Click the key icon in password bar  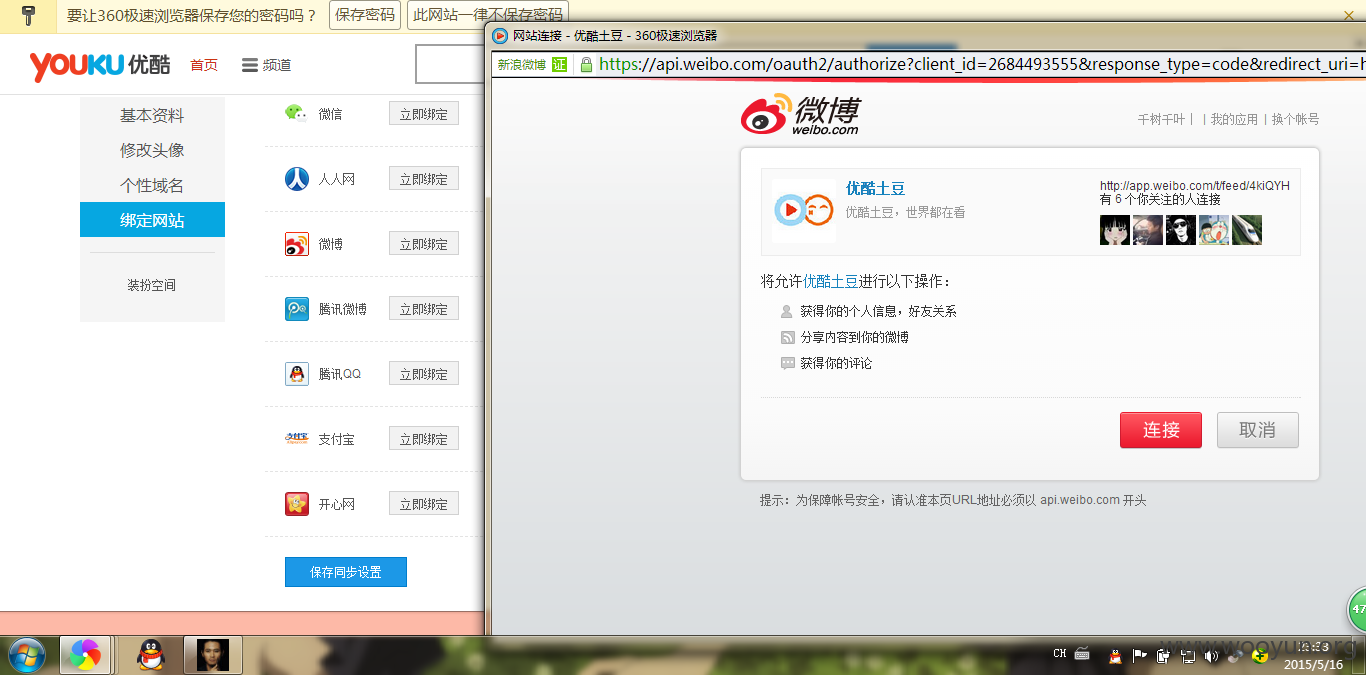point(28,15)
